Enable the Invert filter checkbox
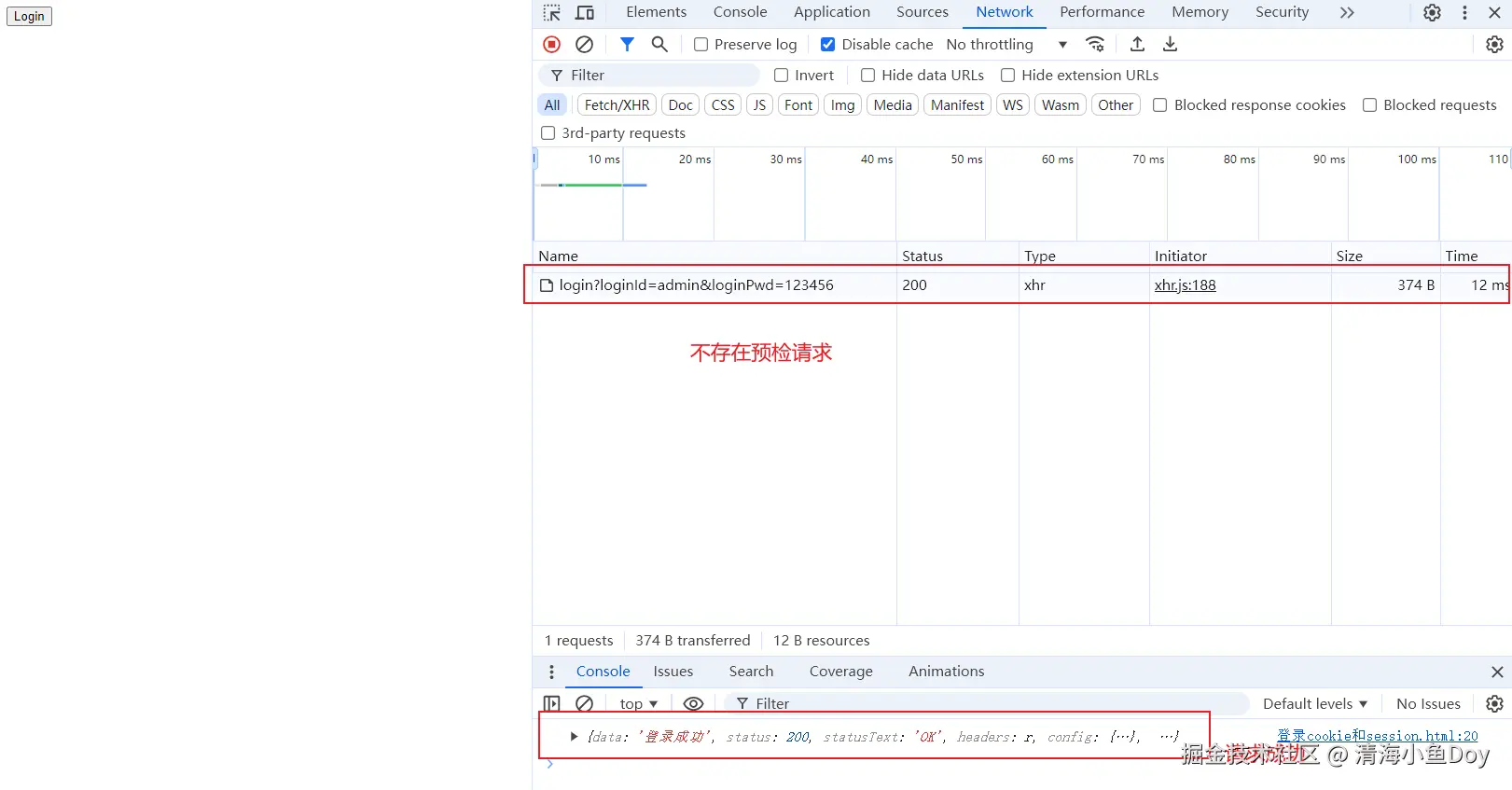The height and width of the screenshot is (790, 1512). (782, 75)
